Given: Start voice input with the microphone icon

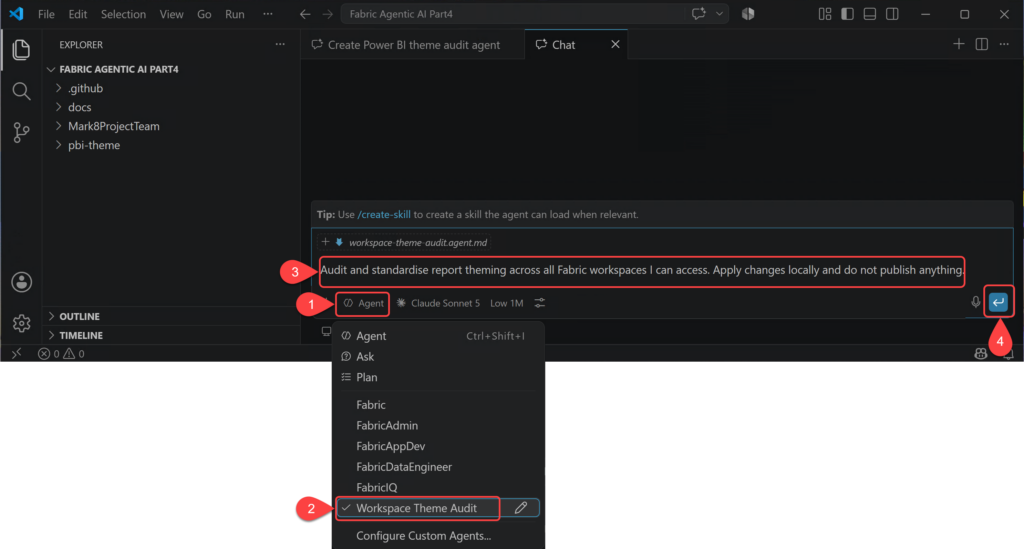Looking at the screenshot, I should [975, 302].
